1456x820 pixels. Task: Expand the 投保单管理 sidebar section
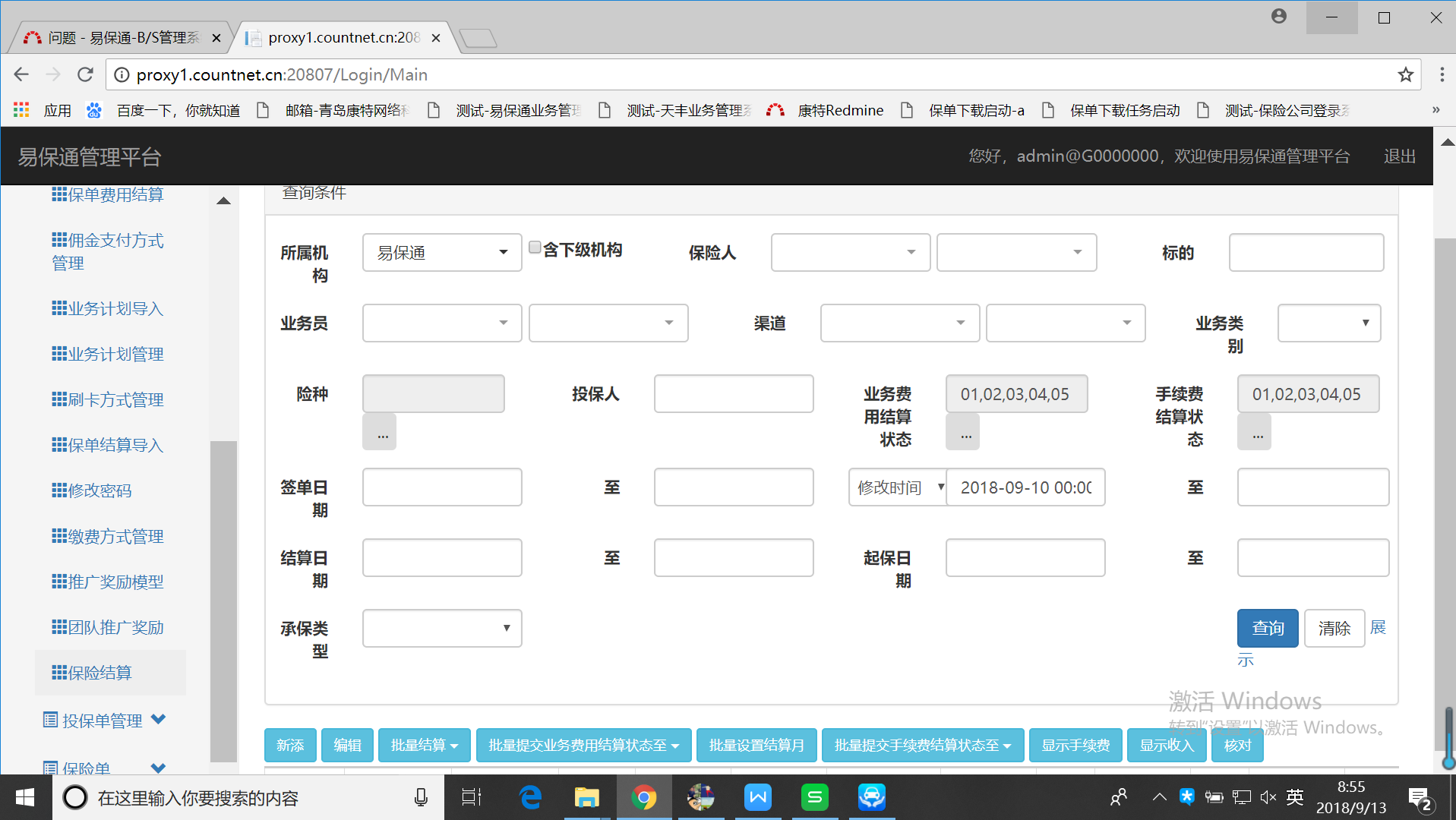pyautogui.click(x=104, y=721)
